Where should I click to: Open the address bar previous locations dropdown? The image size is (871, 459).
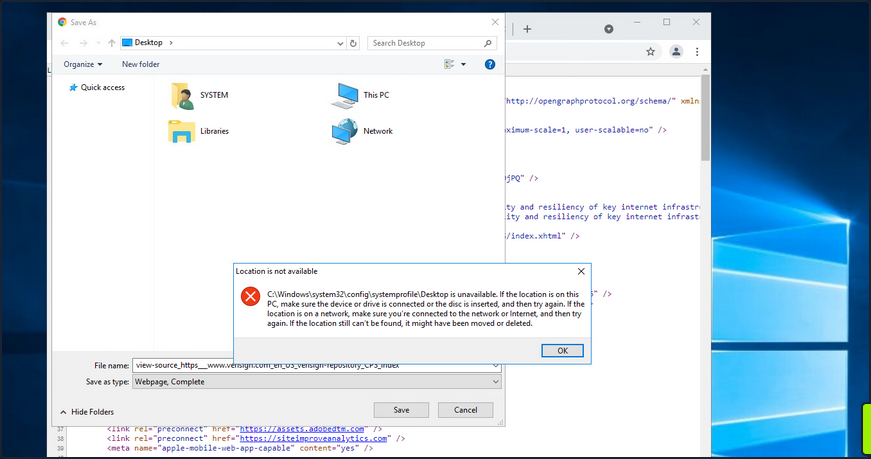click(340, 43)
